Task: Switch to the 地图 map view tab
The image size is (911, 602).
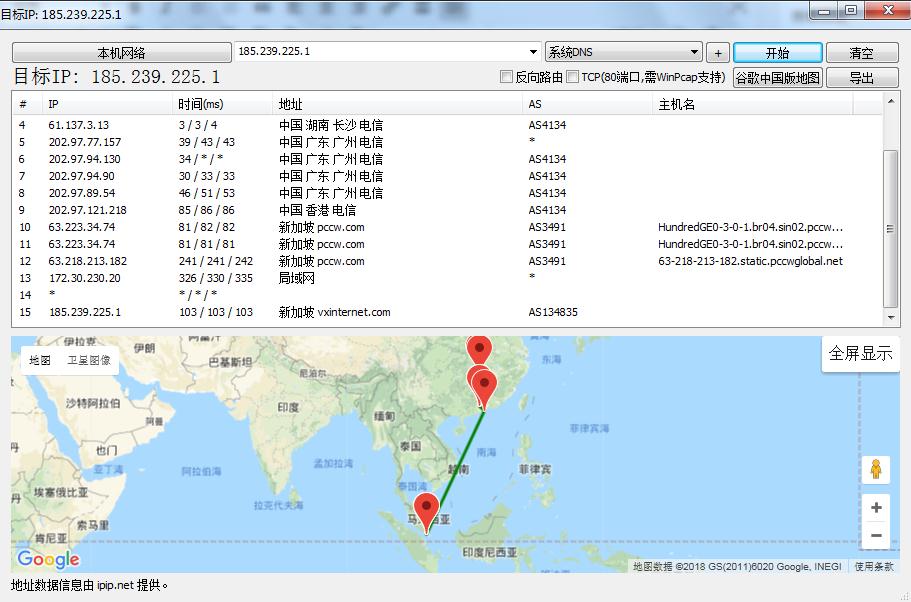Action: pyautogui.click(x=38, y=359)
